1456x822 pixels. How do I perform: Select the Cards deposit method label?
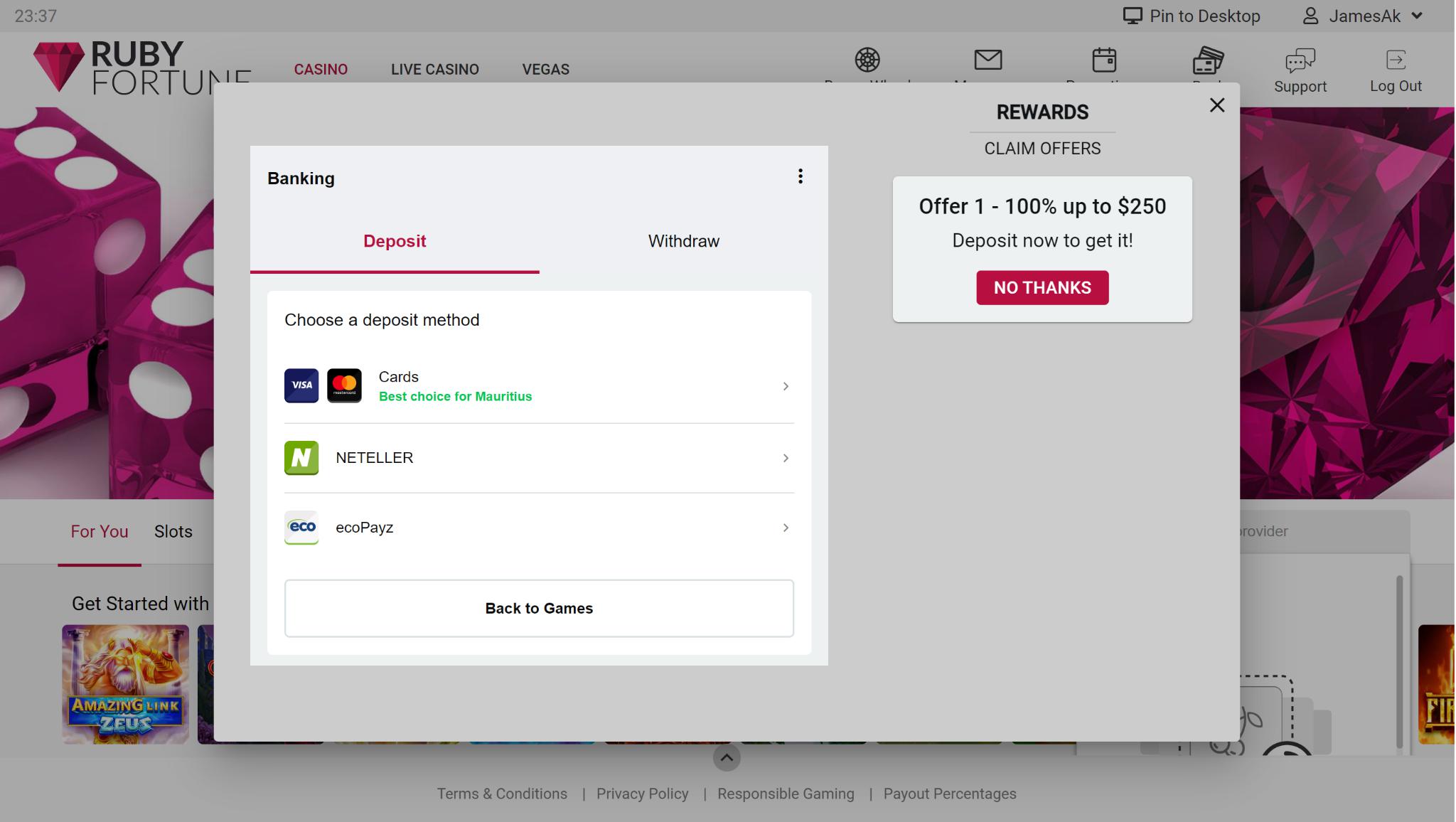(398, 377)
